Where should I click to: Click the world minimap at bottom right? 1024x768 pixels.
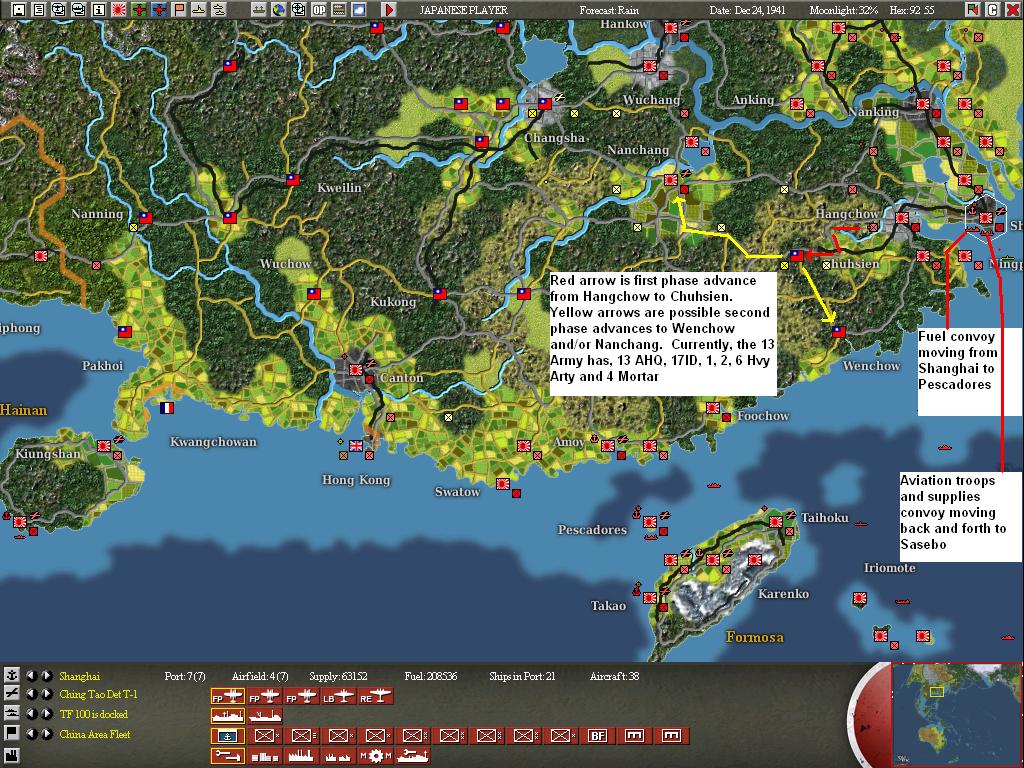tap(956, 714)
